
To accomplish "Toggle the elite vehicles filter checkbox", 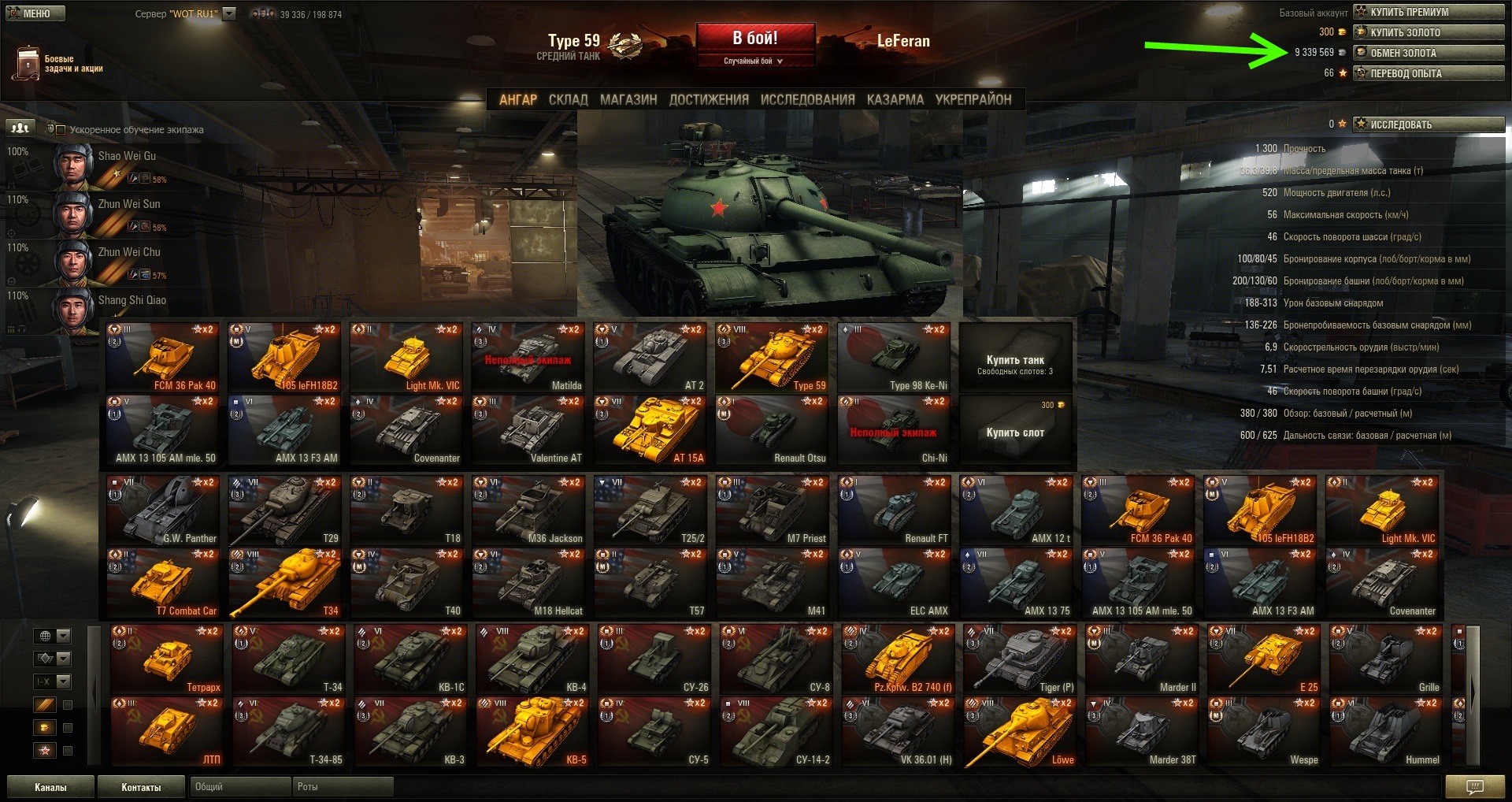I will [68, 705].
